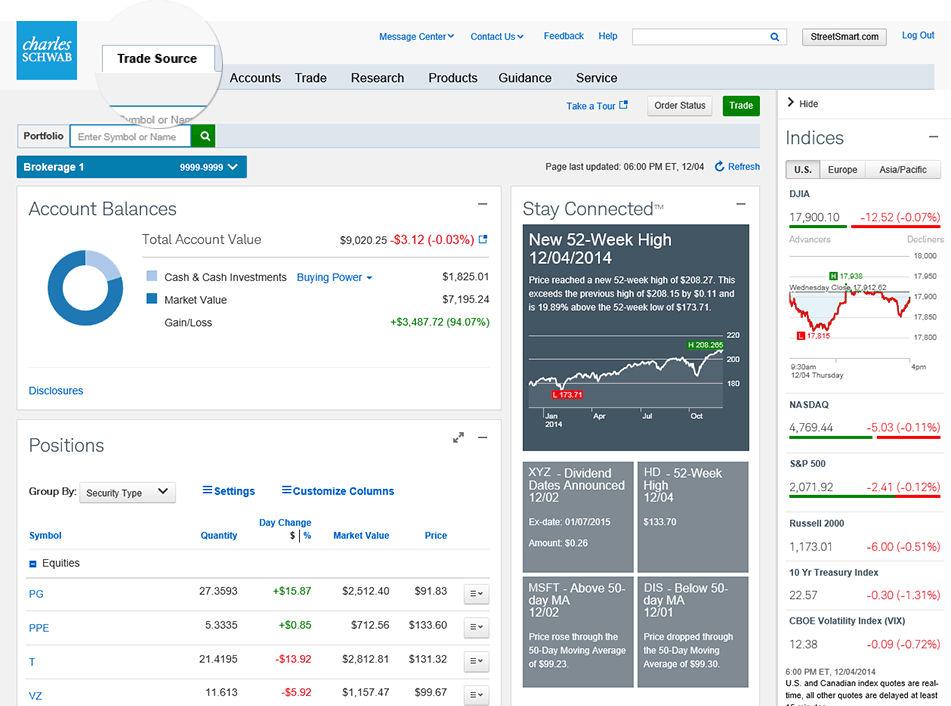Switch to the Europe indices tab
The height and width of the screenshot is (706, 951).
842,169
